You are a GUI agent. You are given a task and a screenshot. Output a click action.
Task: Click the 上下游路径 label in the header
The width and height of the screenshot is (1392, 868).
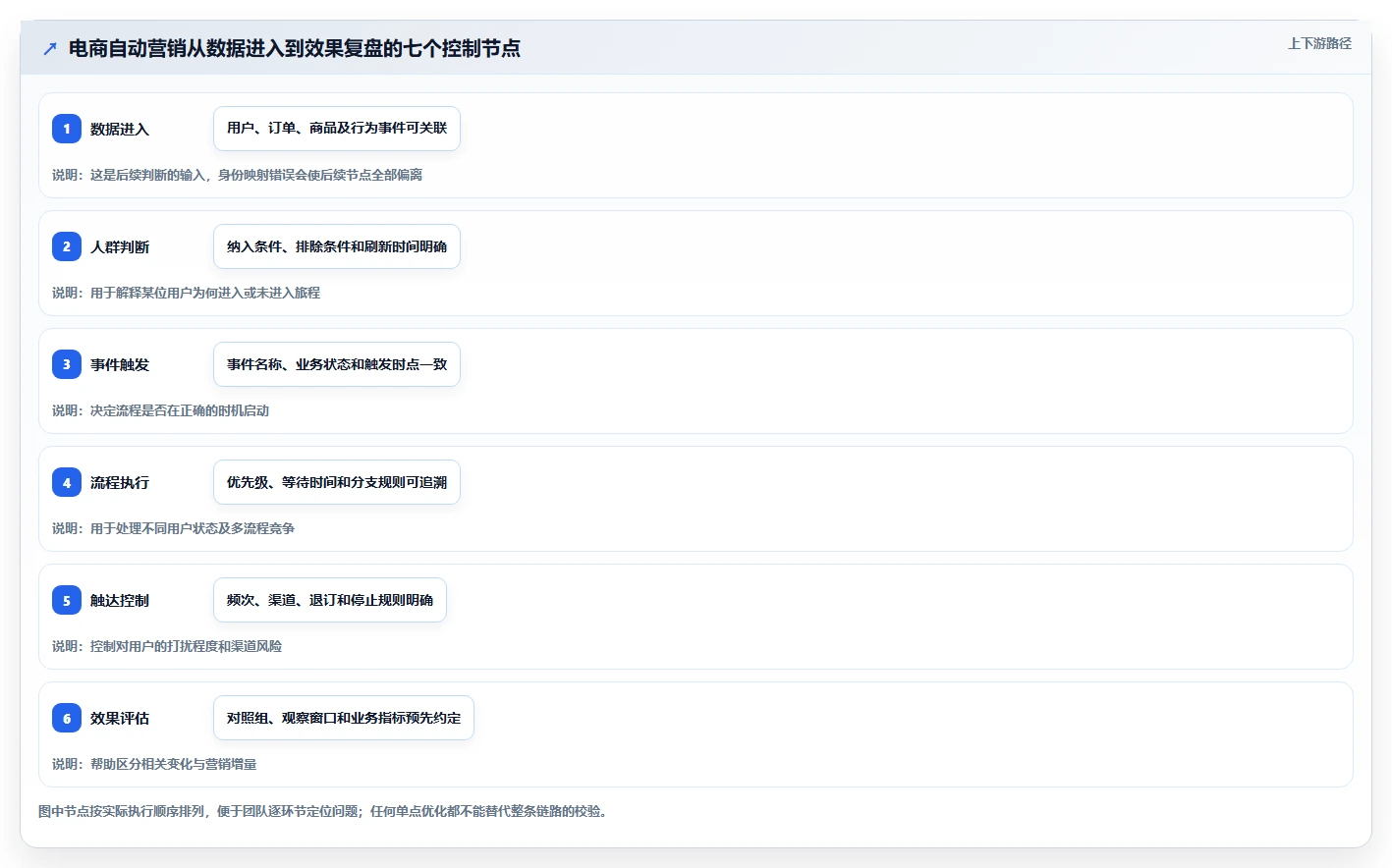(x=1319, y=43)
